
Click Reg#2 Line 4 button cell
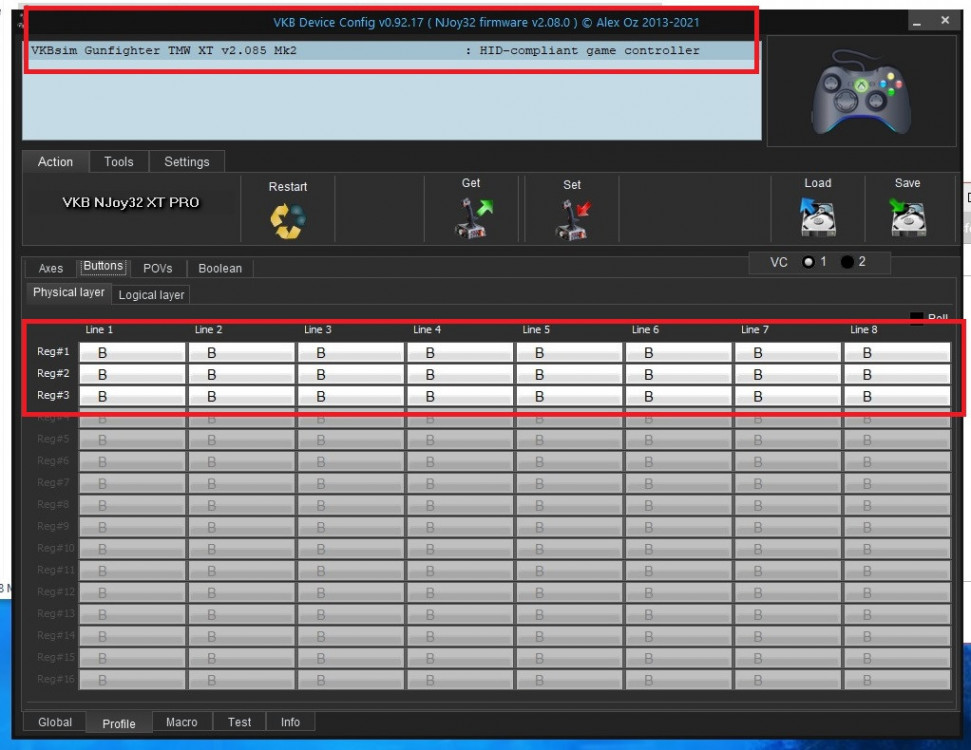coord(459,374)
